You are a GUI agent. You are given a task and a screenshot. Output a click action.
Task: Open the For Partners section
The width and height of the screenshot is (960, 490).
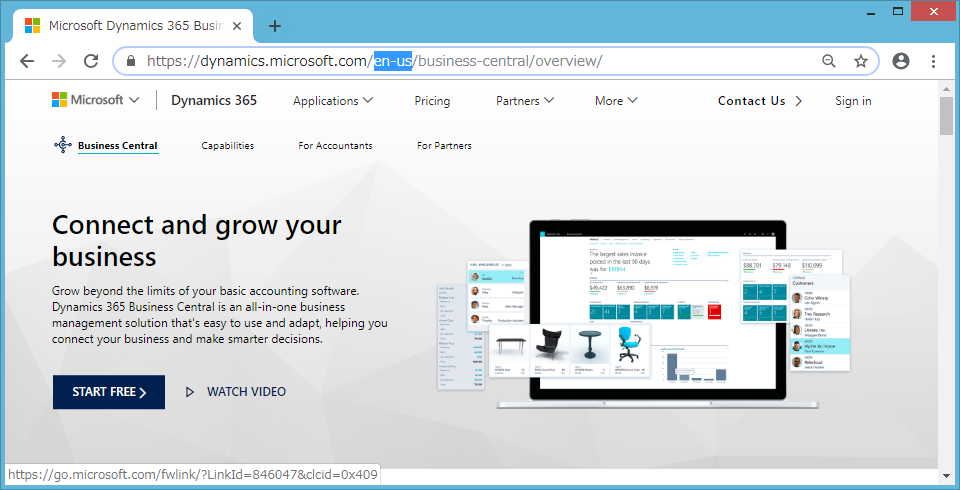click(444, 146)
